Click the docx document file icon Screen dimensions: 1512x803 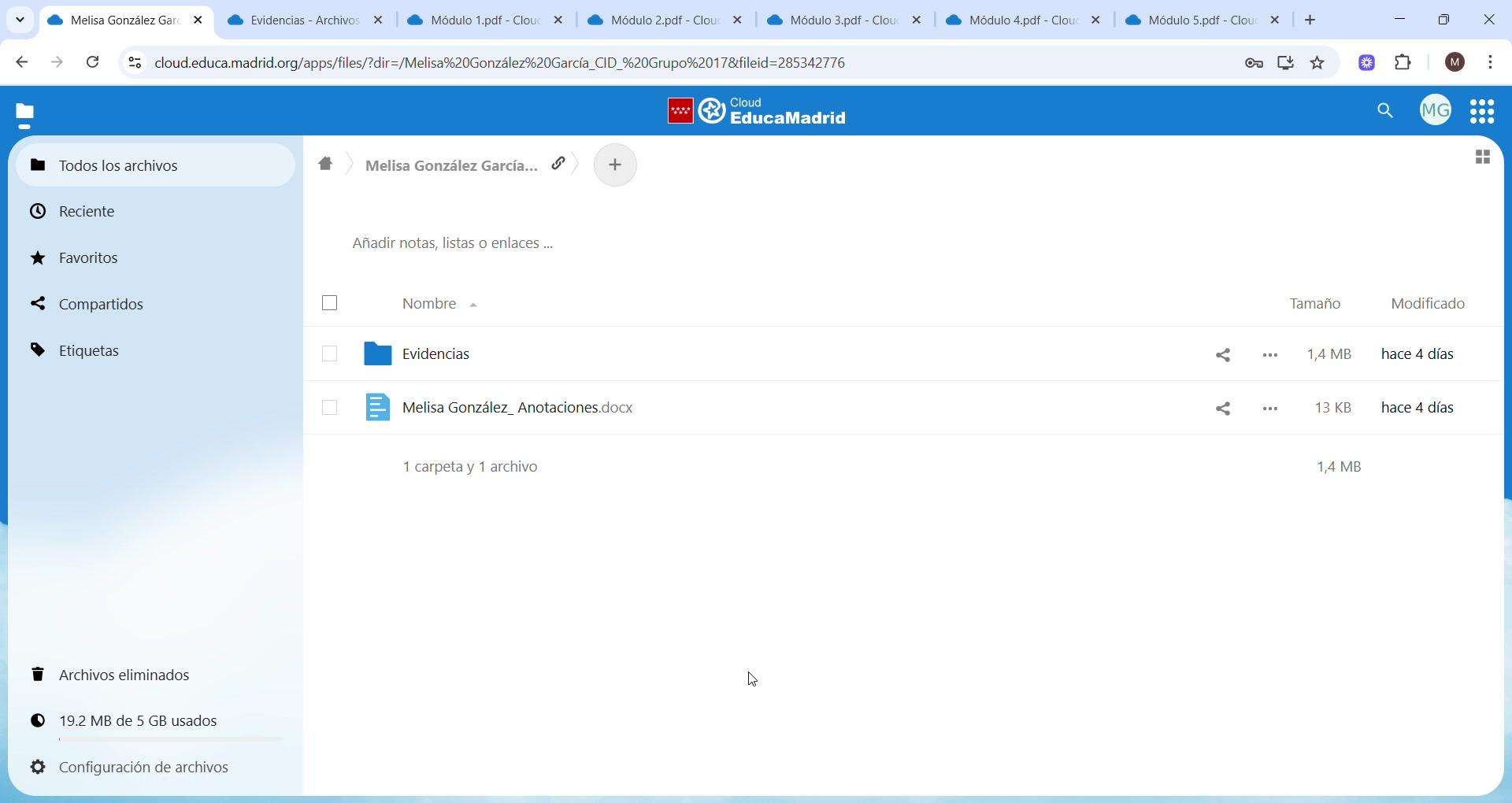(x=378, y=408)
